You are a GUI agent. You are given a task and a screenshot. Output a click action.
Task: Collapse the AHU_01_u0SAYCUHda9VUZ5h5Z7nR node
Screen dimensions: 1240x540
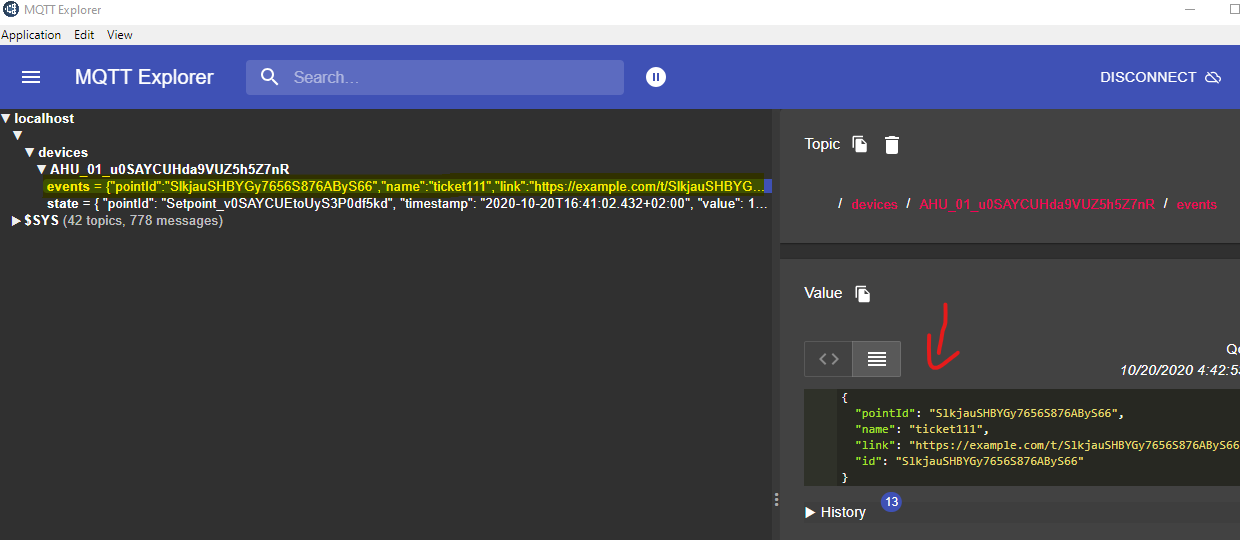pyautogui.click(x=42, y=170)
